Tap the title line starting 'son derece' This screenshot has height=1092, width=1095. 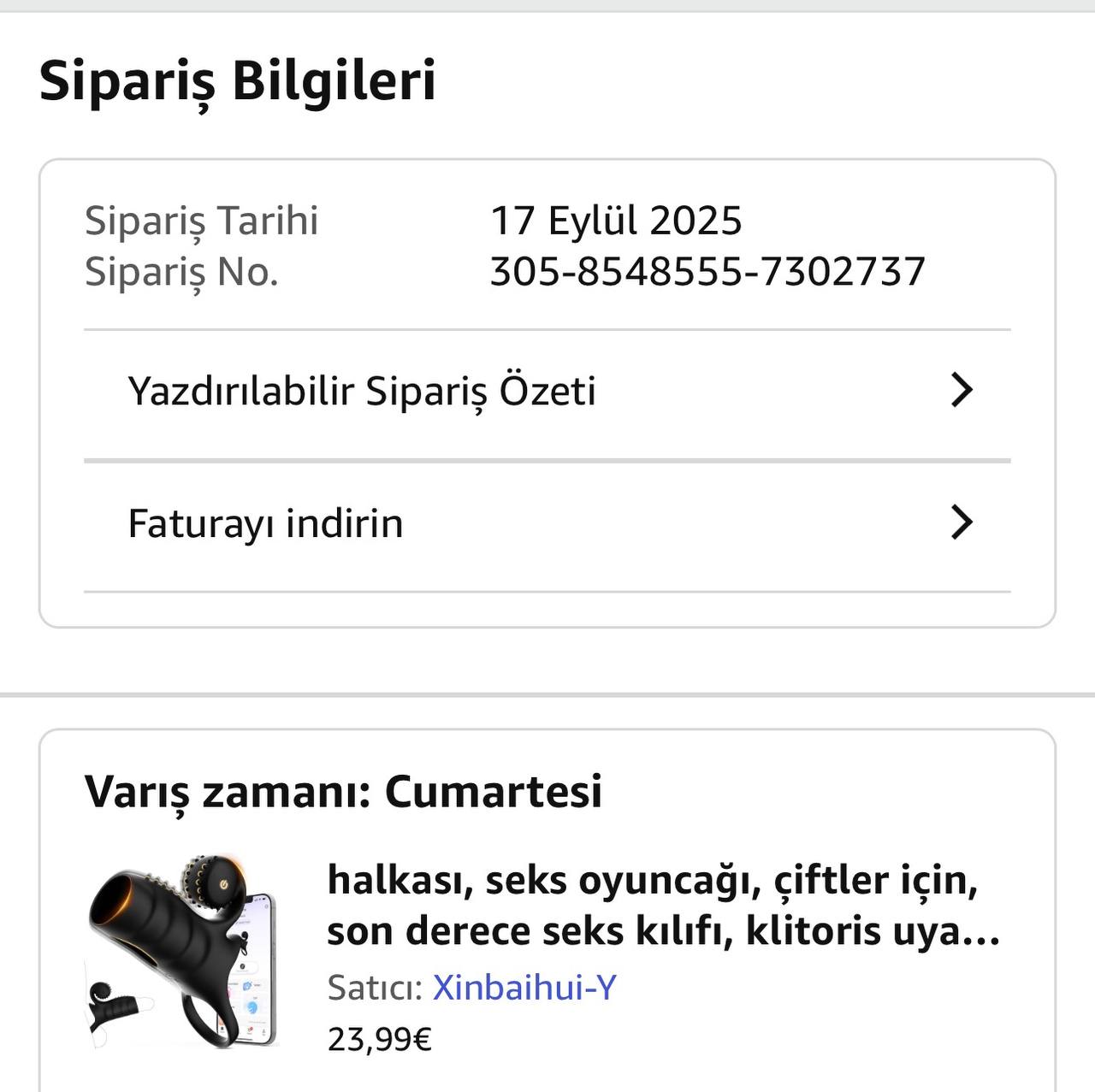[x=663, y=931]
